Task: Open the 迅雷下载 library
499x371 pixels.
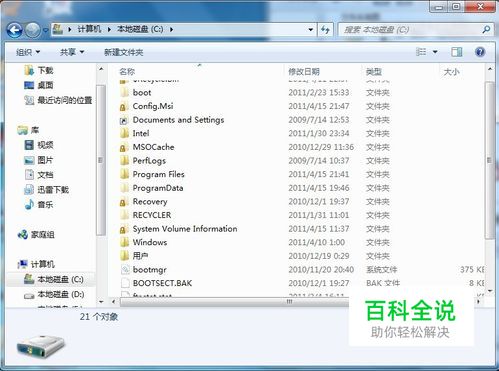Action: point(47,190)
